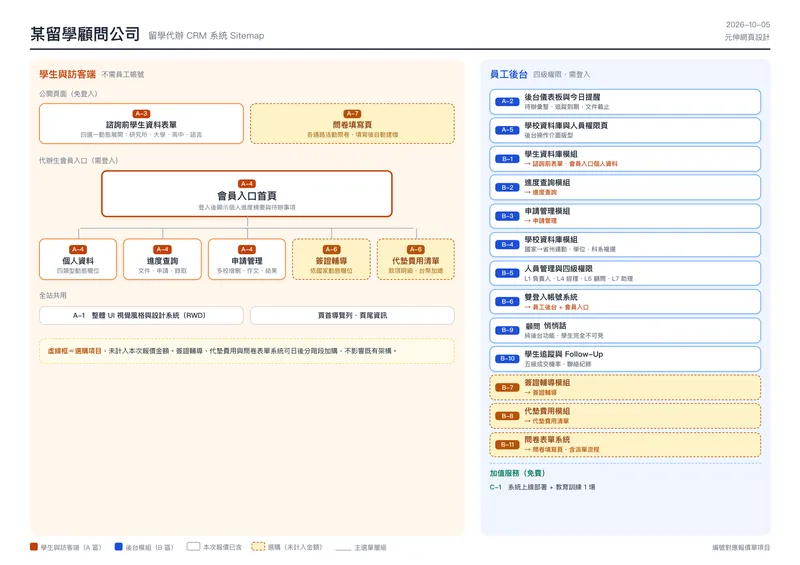
Task: Follow the → 諮詢前表單・會員入口個人資料 link text
Action: (571, 164)
